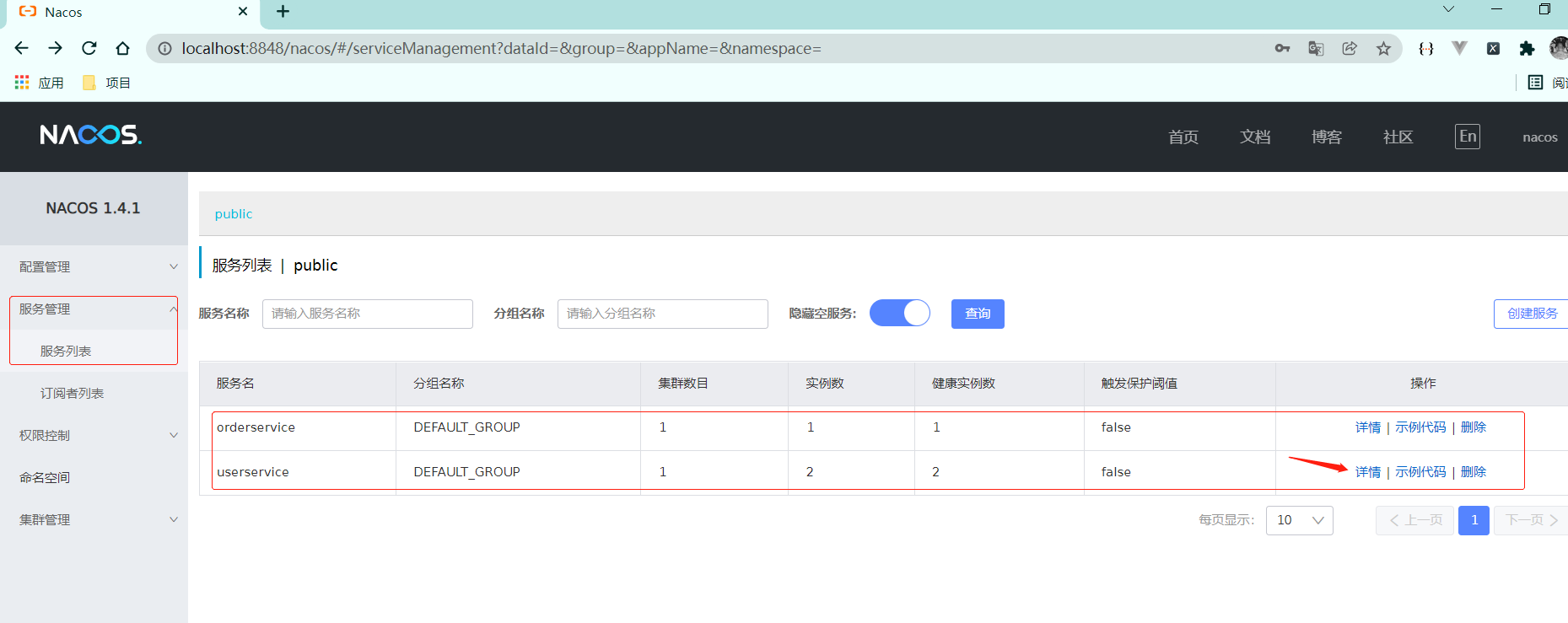Screen dimensions: 1568x623
Task: Open the page size dropdown showing 10
Action: [1300, 520]
